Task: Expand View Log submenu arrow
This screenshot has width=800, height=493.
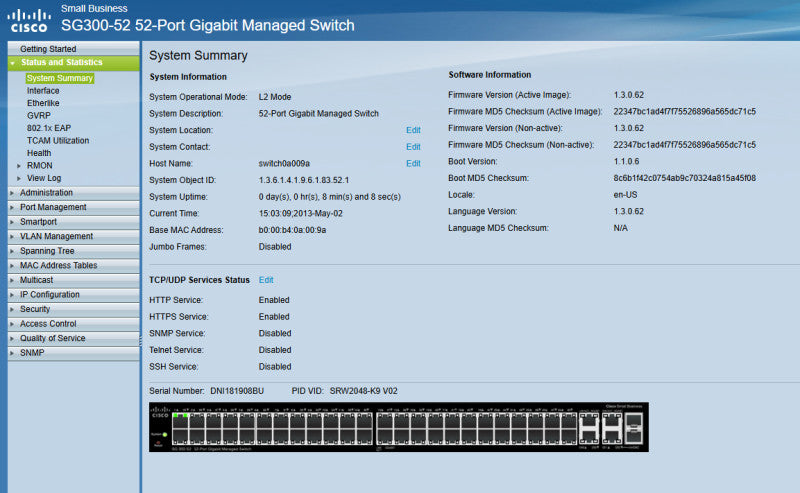Action: pyautogui.click(x=19, y=178)
